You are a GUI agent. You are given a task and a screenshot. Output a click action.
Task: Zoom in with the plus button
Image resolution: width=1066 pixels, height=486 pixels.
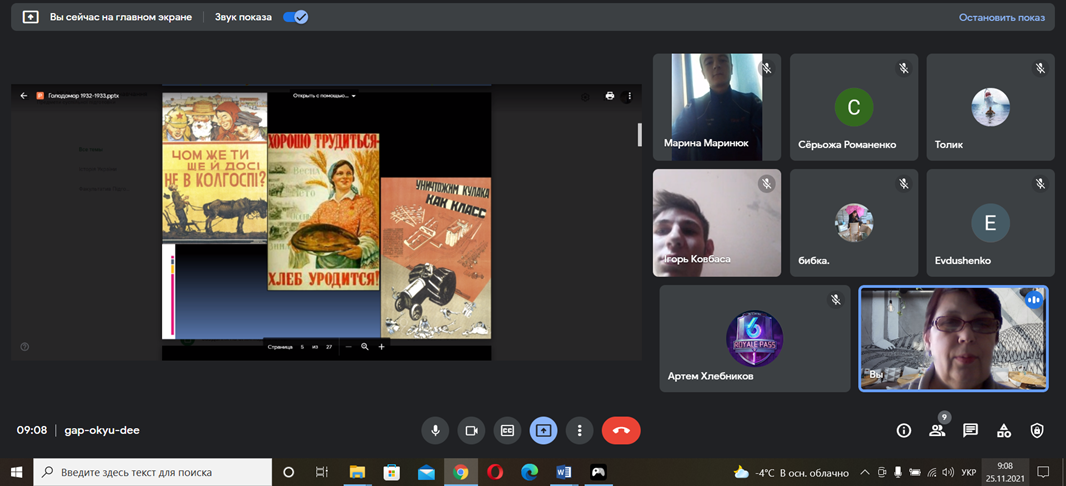pyautogui.click(x=381, y=347)
